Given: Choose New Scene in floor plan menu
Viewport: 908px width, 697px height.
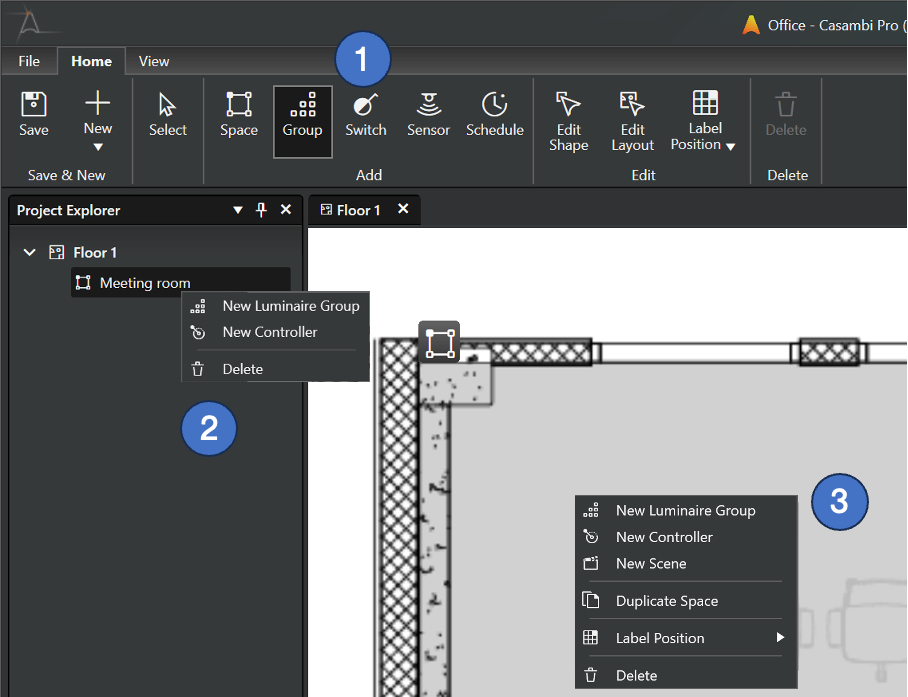Looking at the screenshot, I should click(x=686, y=564).
